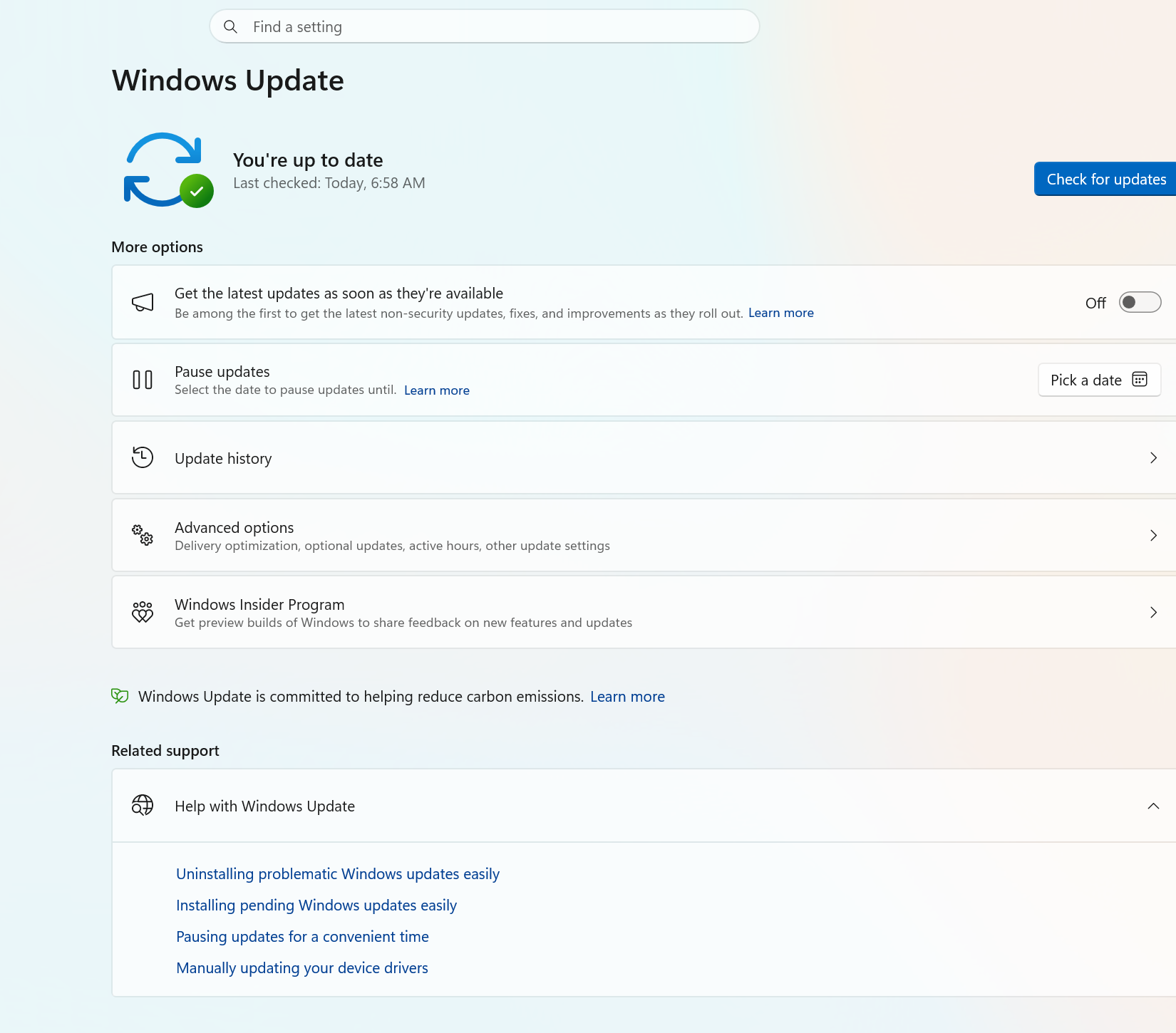
Task: Click the pause icon beside Pause updates
Action: (143, 380)
